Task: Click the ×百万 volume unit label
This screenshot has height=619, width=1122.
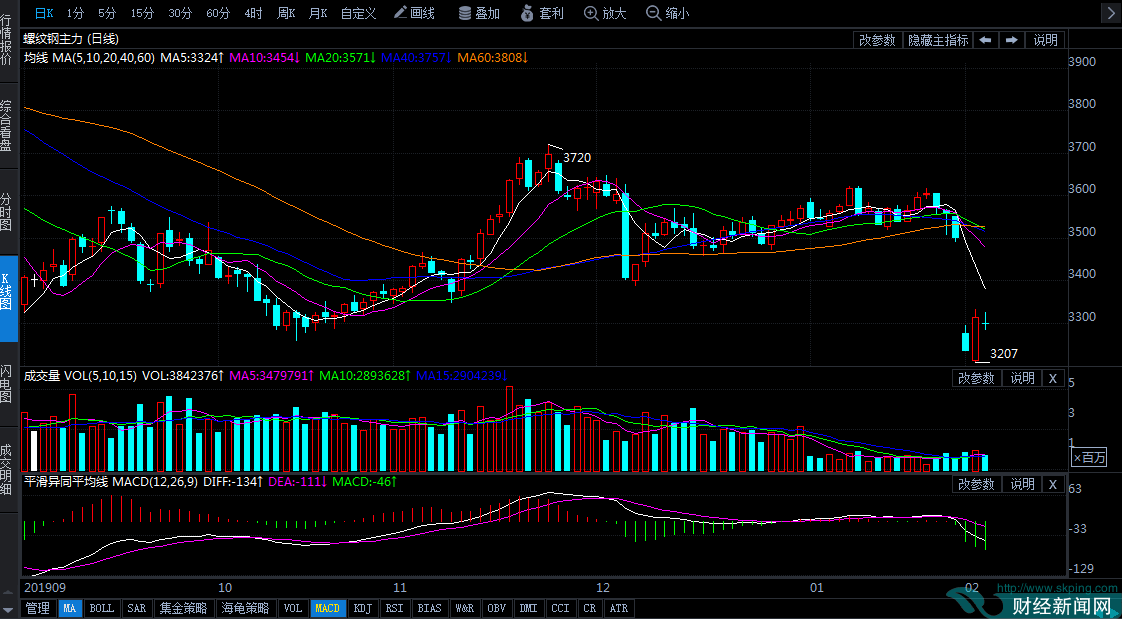Action: point(1088,457)
